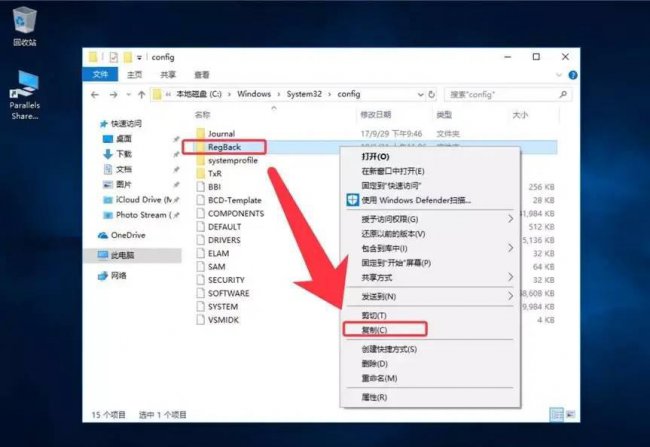Select the RegBack folder

click(x=224, y=147)
